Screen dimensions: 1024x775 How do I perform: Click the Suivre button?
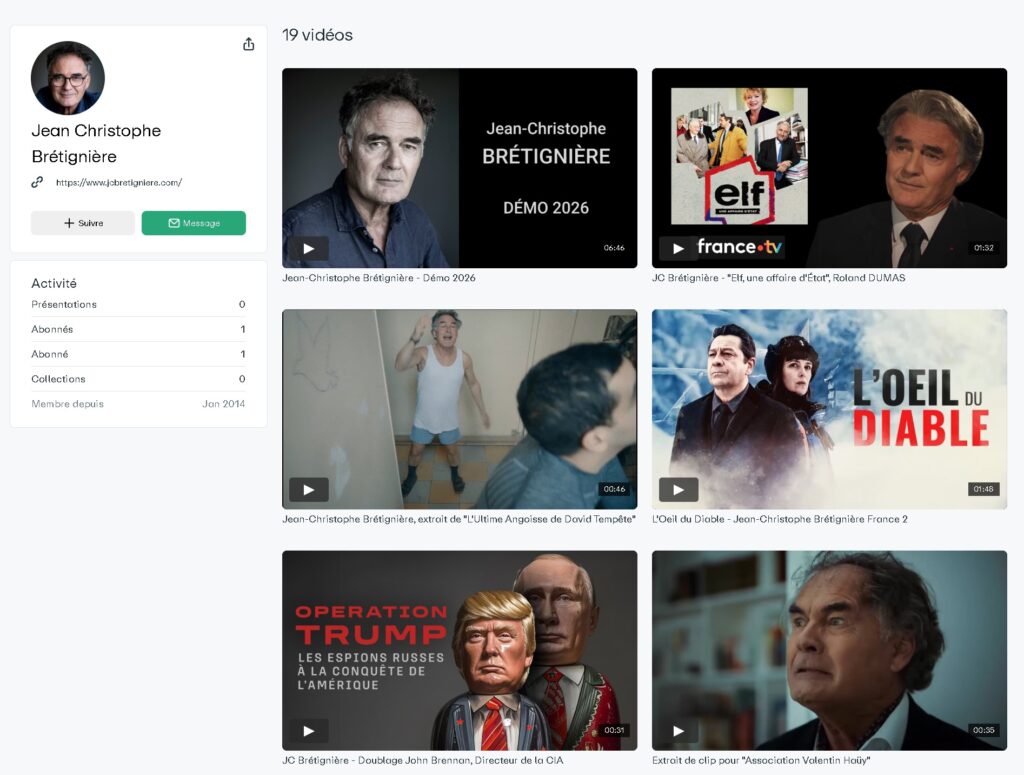[83, 223]
